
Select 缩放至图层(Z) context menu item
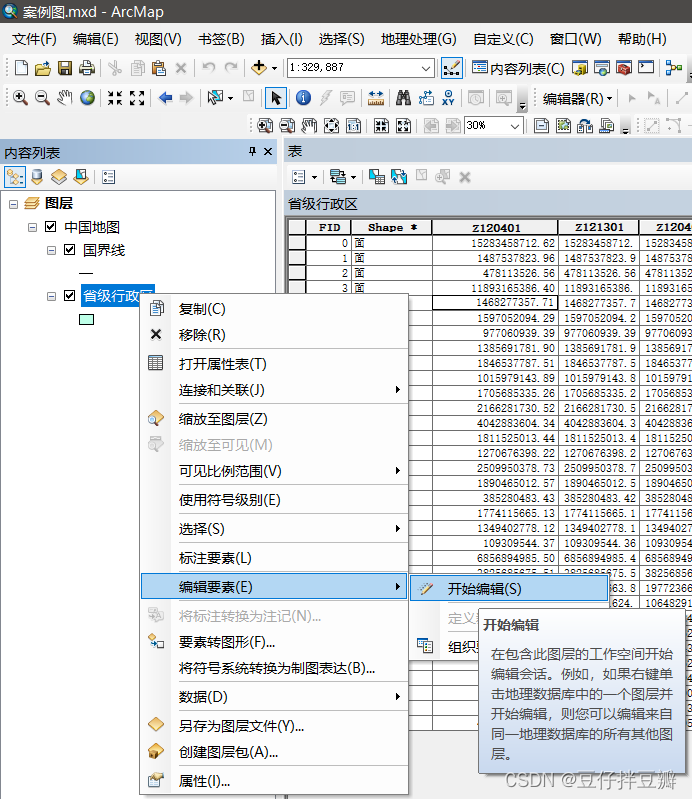tap(274, 419)
